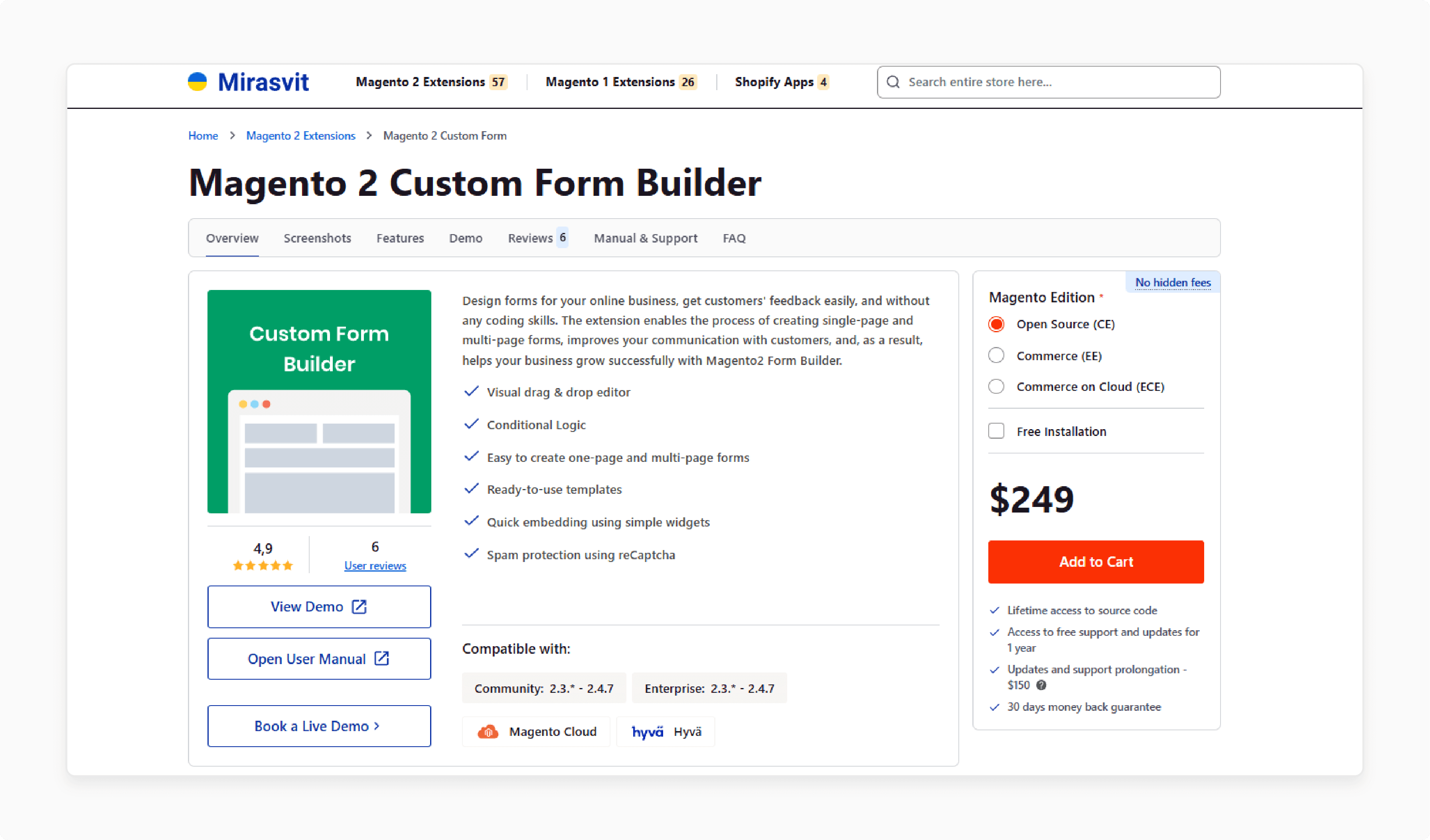This screenshot has height=840, width=1430.
Task: Click the five-star rating icons
Action: coord(263,566)
